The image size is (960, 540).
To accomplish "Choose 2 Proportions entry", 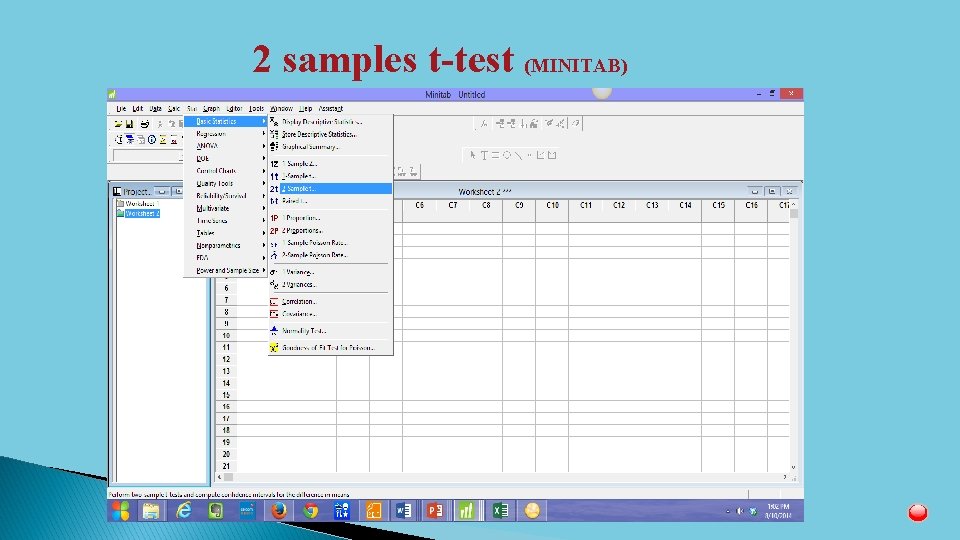I will click(x=331, y=231).
